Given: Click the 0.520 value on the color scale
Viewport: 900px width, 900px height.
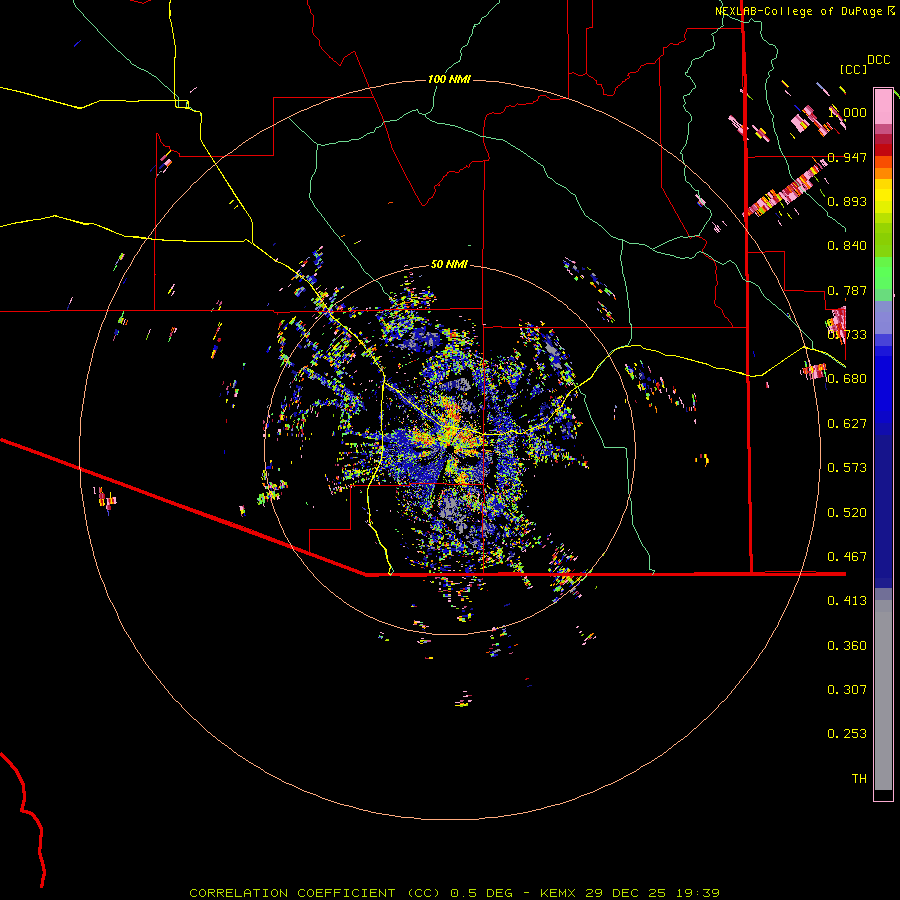Looking at the screenshot, I should [x=847, y=513].
